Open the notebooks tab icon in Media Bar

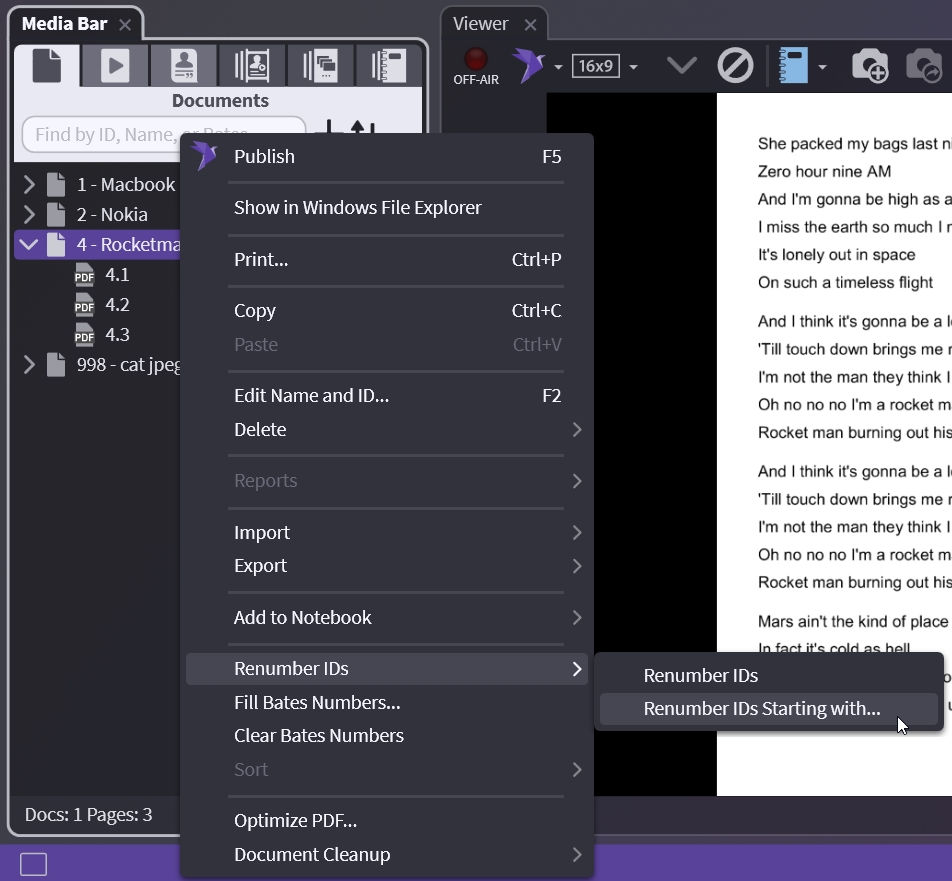(388, 66)
